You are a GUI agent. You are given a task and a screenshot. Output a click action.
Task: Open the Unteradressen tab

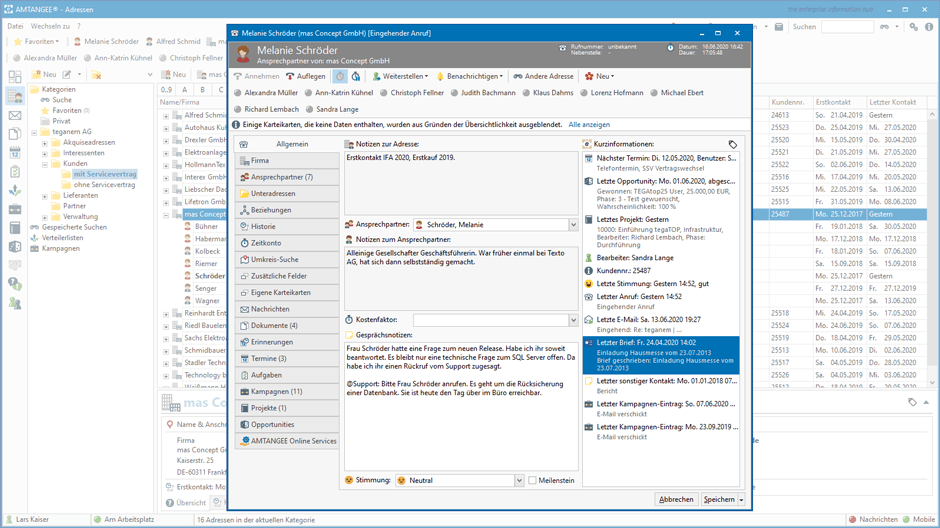point(287,194)
